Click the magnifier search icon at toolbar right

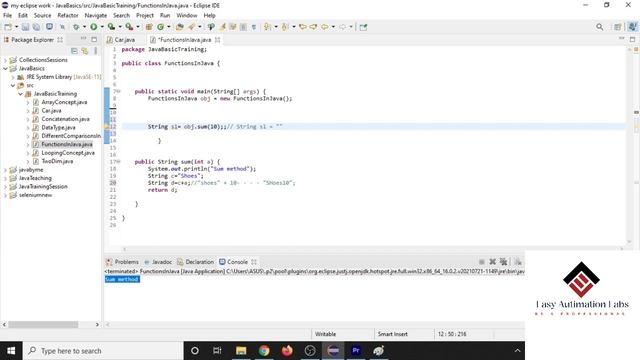(599, 27)
